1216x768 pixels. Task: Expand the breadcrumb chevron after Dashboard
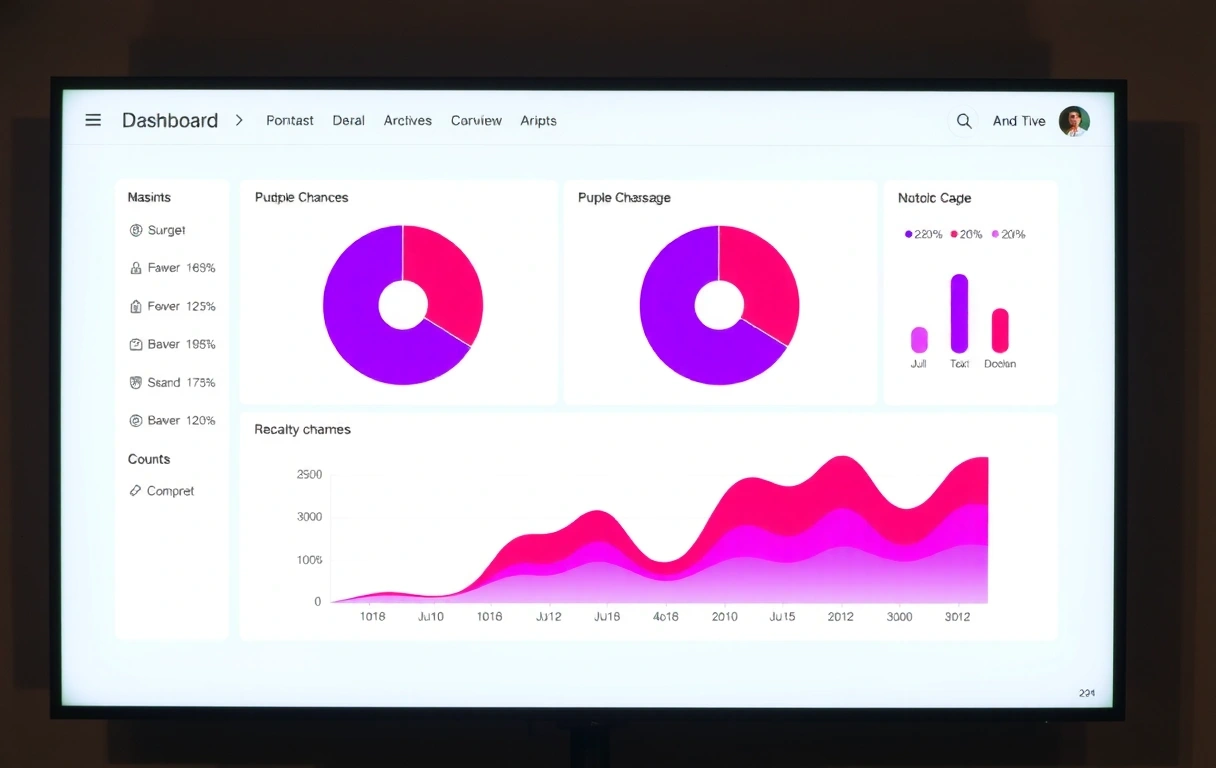pyautogui.click(x=239, y=120)
